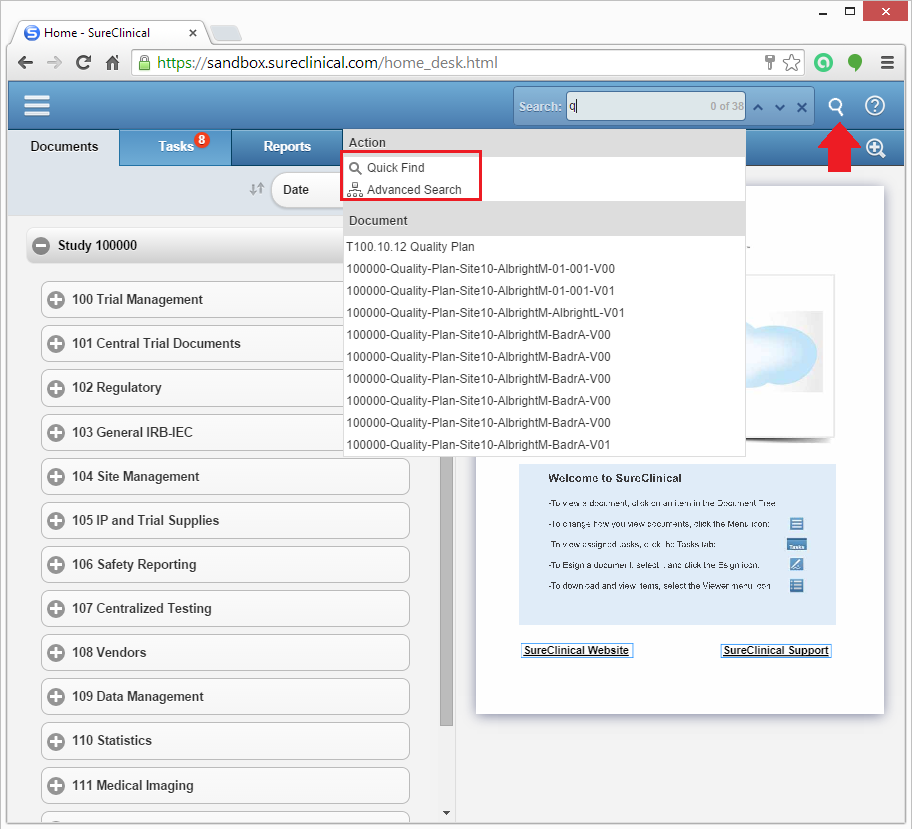
Task: Open the SureClinical main hamburger menu
Action: click(37, 105)
